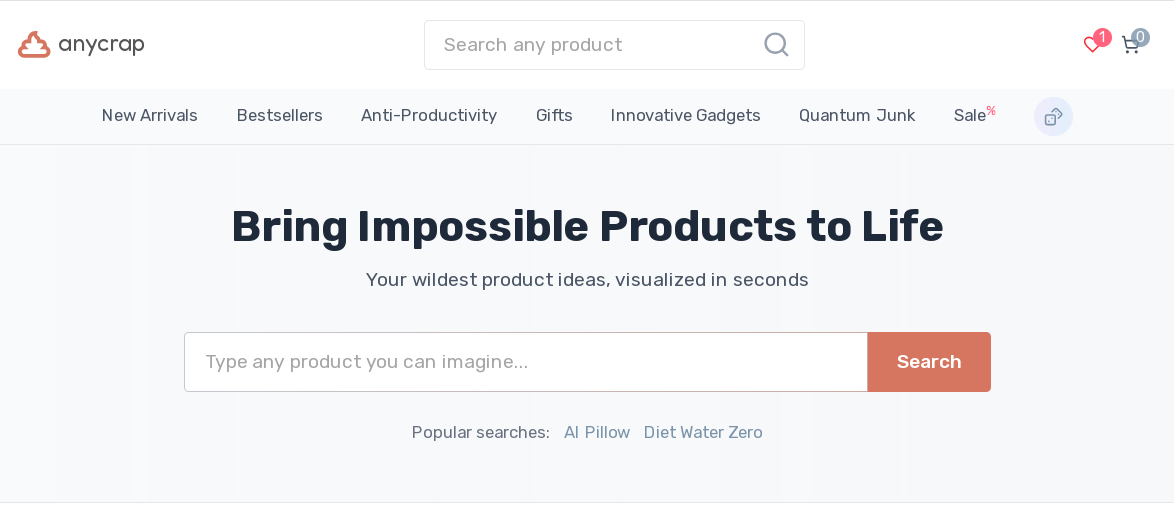This screenshot has height=506, width=1174.
Task: Open the Quantum Junk category
Action: [x=857, y=116]
